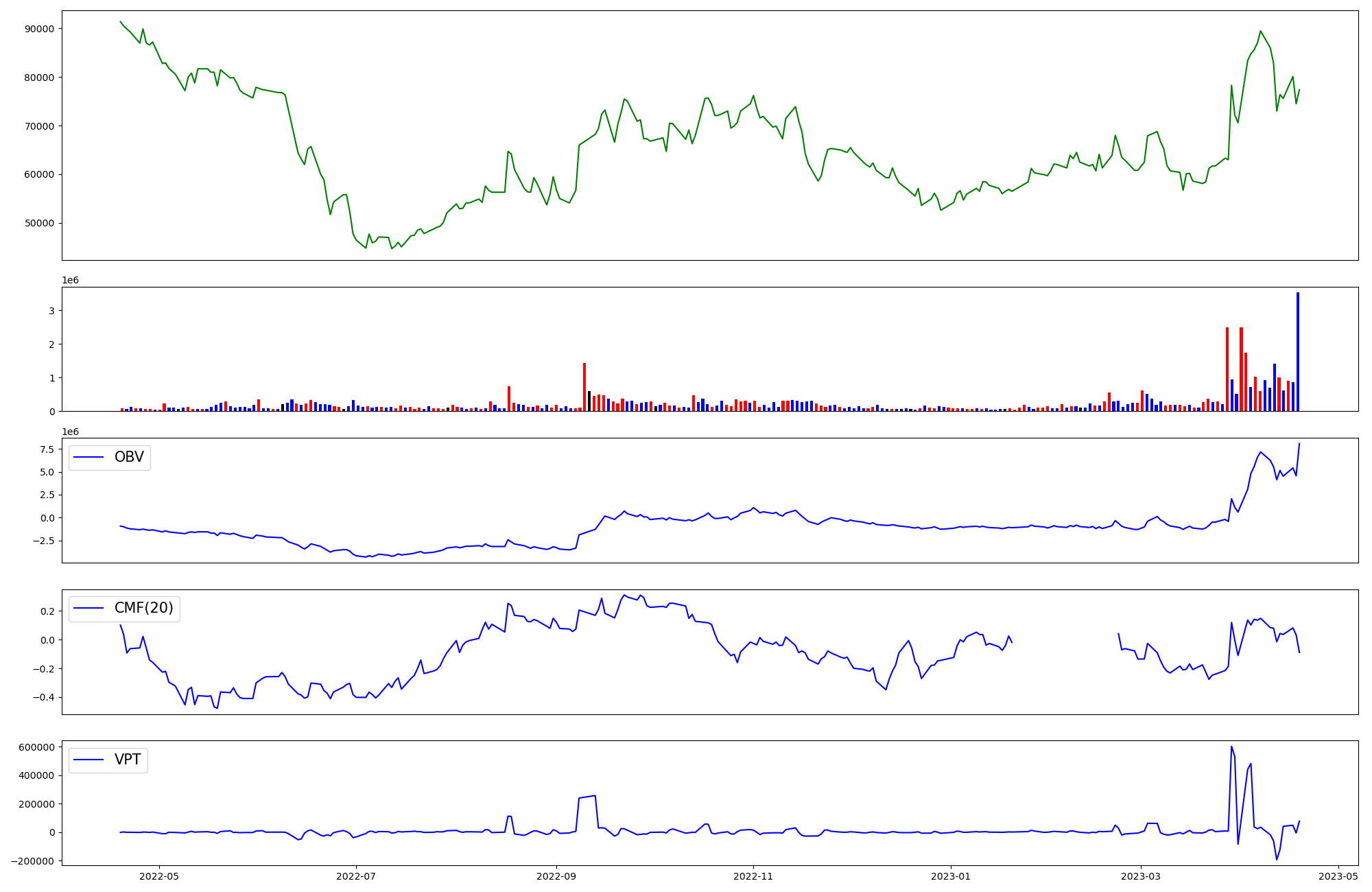Click the 1e6 multiplier above volume chart
The width and height of the screenshot is (1372, 892).
point(71,280)
